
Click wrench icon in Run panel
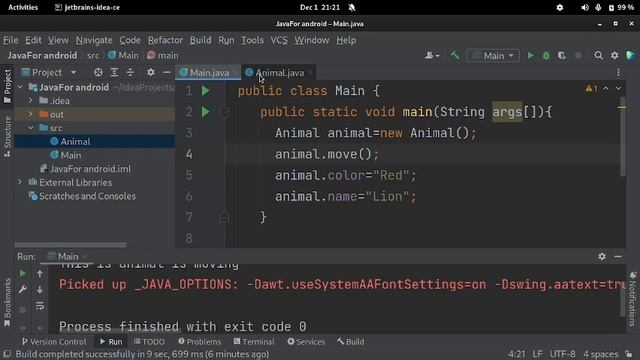tap(23, 289)
